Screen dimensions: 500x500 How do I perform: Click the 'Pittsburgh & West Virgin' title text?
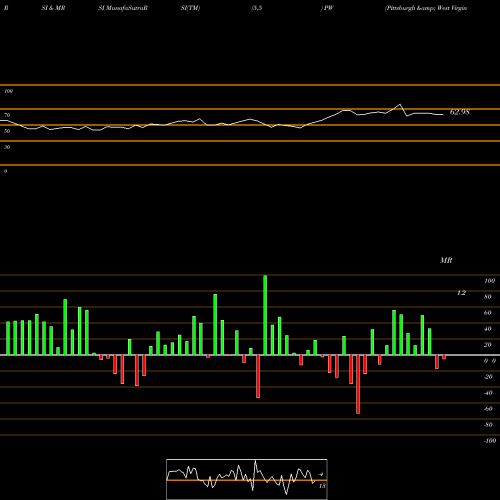(x=426, y=8)
